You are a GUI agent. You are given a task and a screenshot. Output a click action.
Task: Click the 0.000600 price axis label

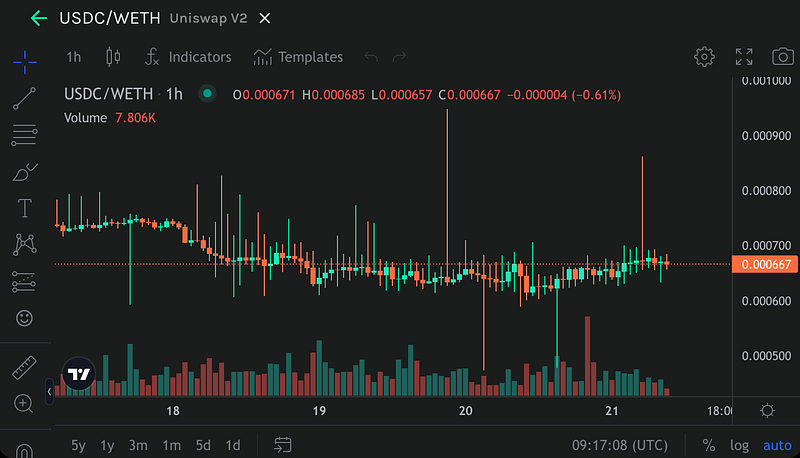pyautogui.click(x=766, y=301)
